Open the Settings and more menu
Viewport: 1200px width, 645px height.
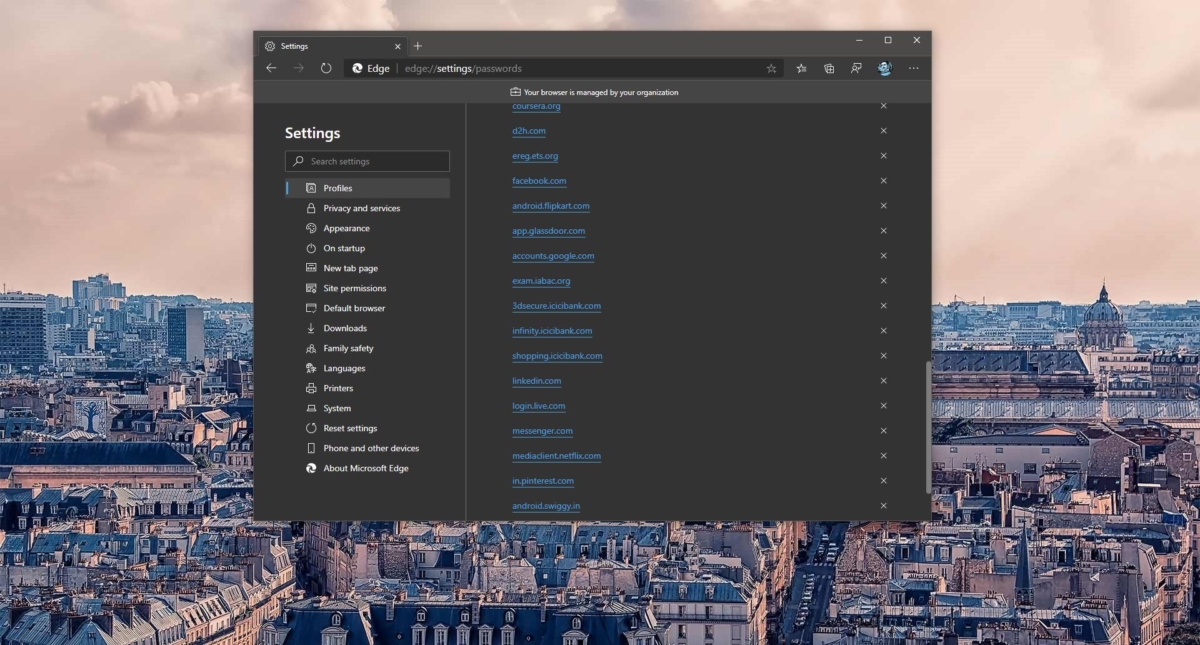[913, 68]
